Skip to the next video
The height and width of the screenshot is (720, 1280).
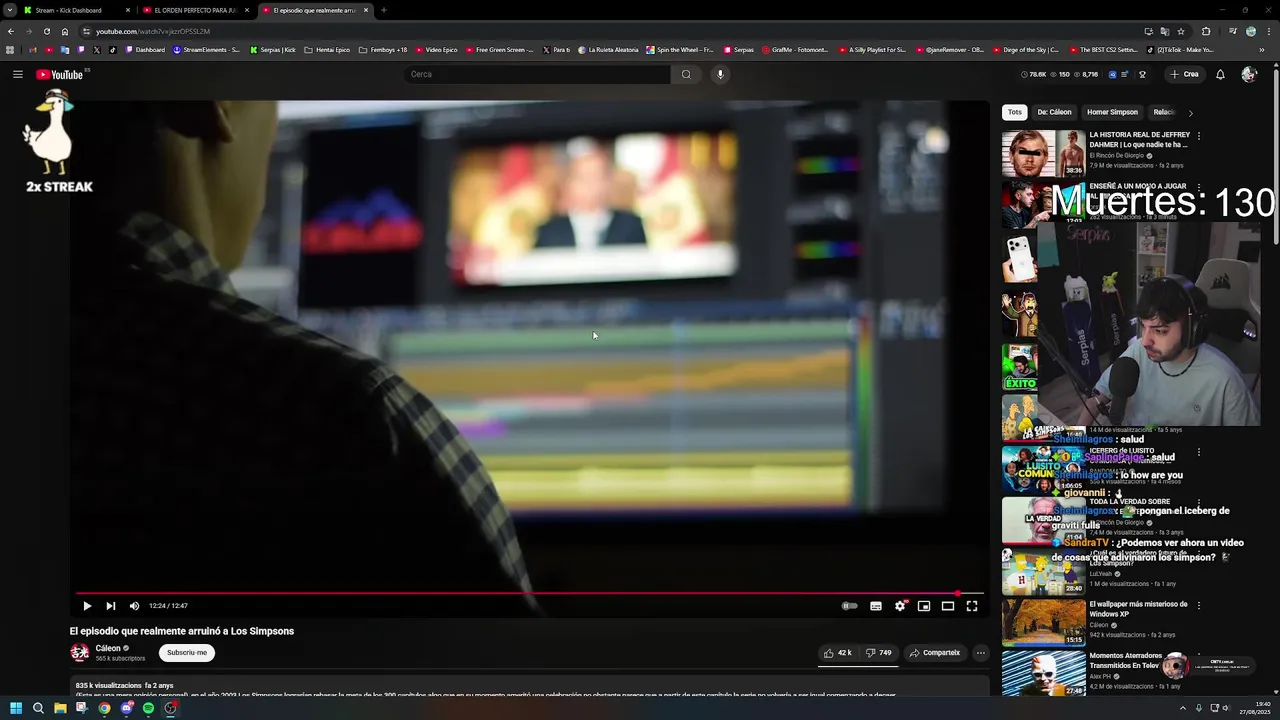click(x=111, y=606)
